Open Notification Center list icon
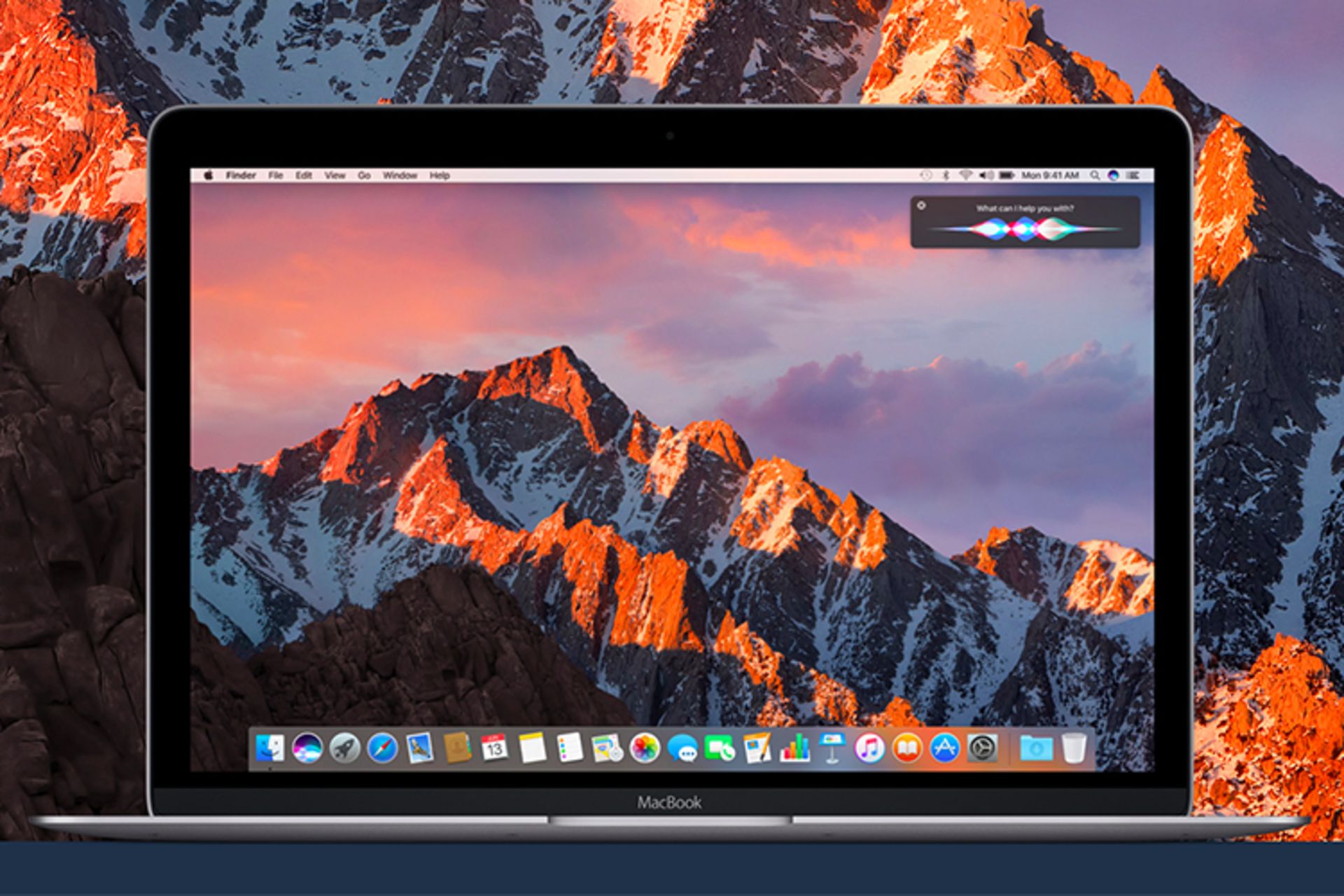The width and height of the screenshot is (1344, 896). [1133, 175]
